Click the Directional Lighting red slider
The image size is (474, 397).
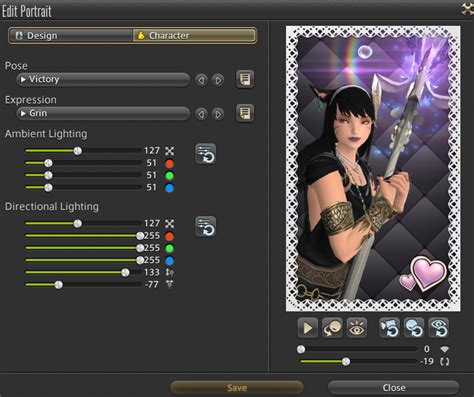(83, 236)
